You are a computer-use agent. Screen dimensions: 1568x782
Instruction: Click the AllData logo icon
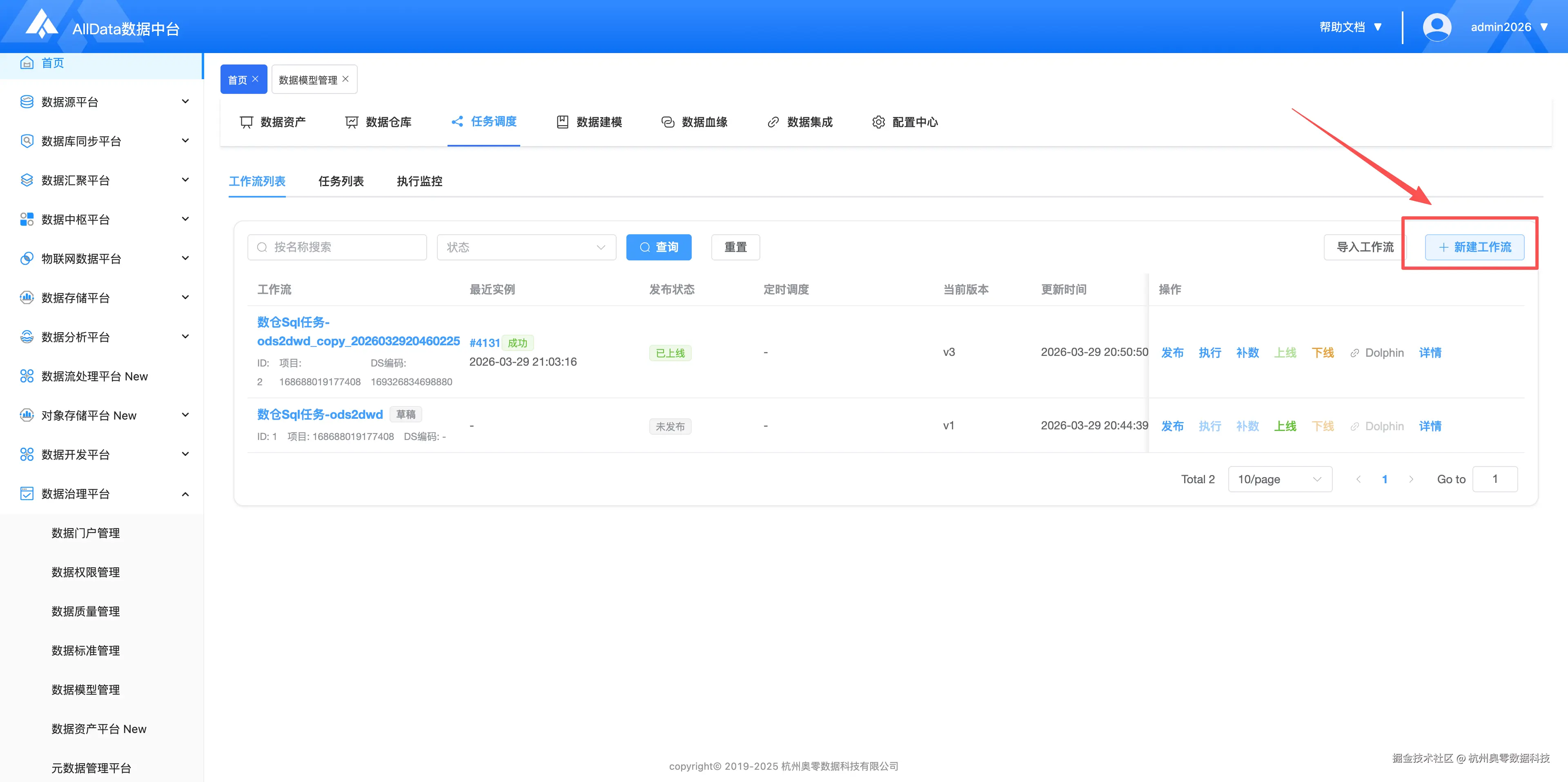click(x=41, y=24)
